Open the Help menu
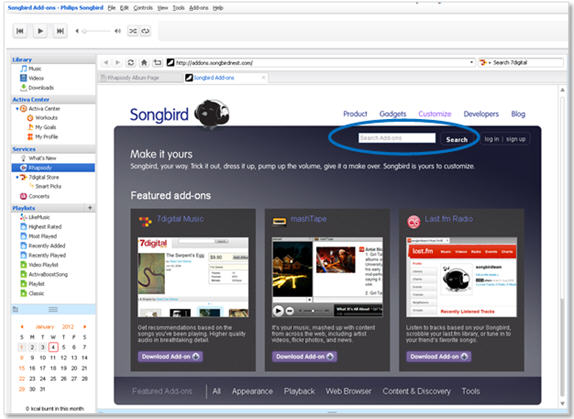 point(218,8)
